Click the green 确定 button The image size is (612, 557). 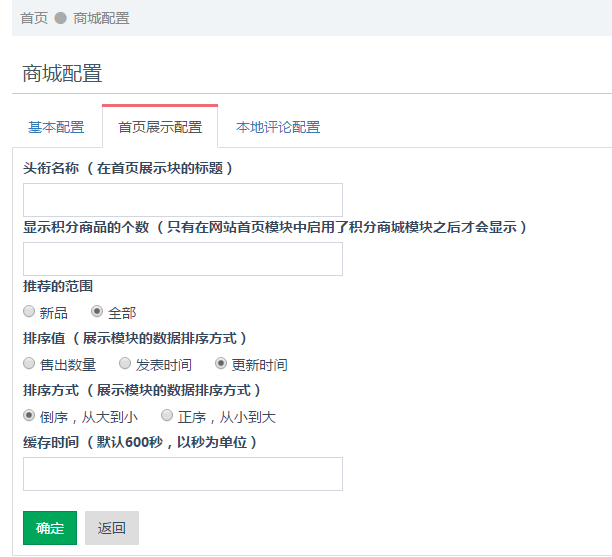click(x=50, y=528)
